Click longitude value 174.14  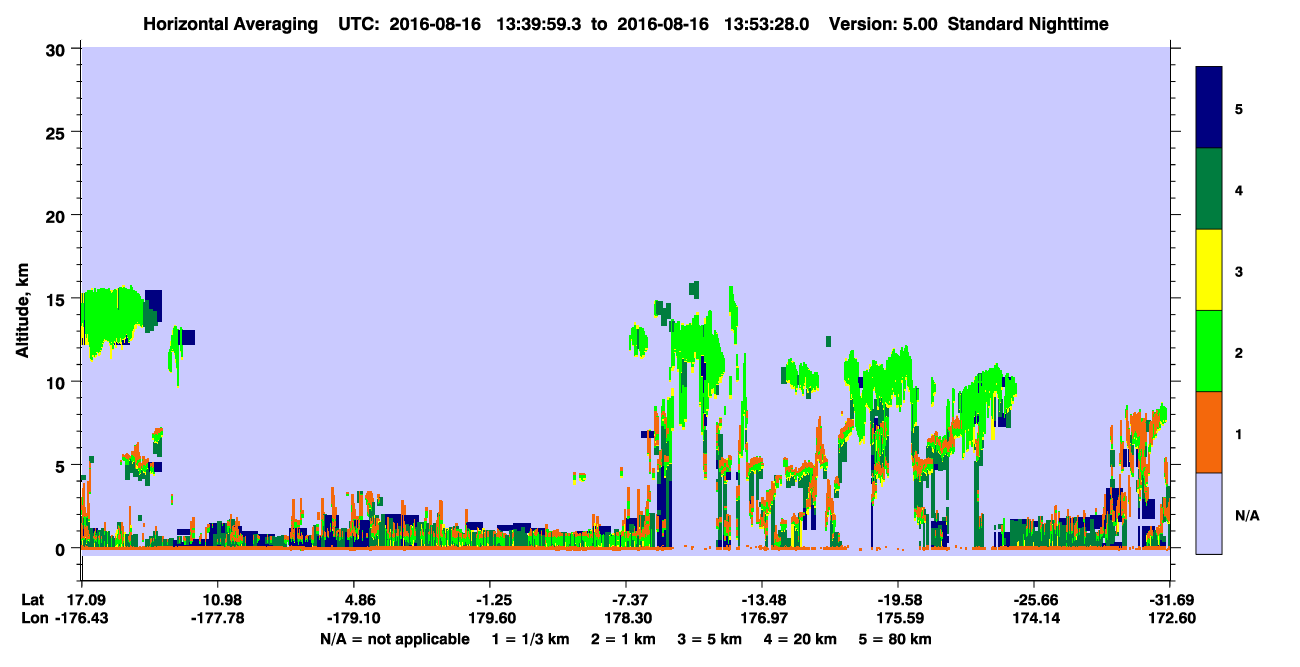(x=1034, y=618)
